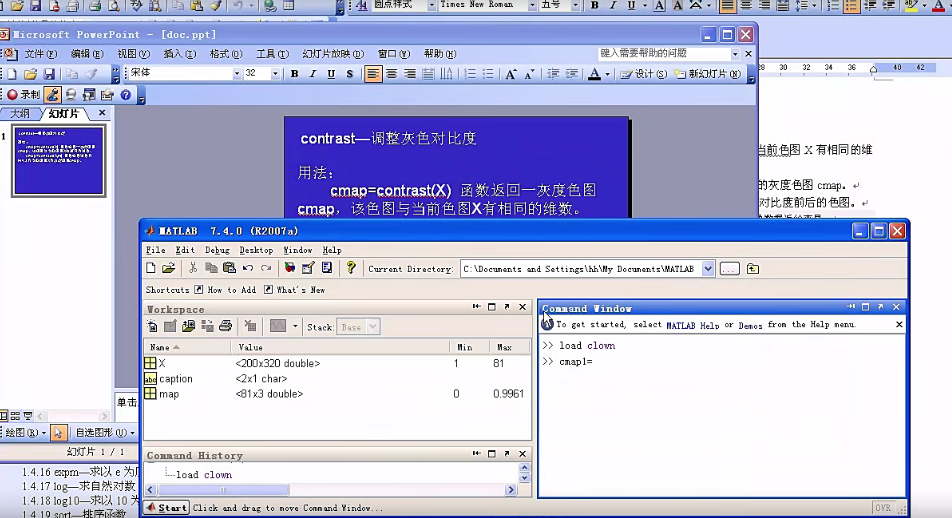Open MATLAB File menu
The height and width of the screenshot is (518, 952).
155,250
